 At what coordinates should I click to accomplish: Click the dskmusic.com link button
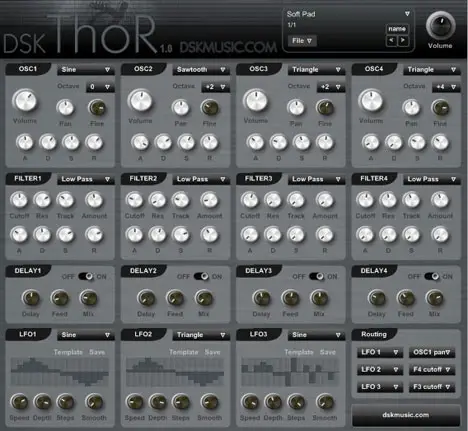[x=406, y=415]
